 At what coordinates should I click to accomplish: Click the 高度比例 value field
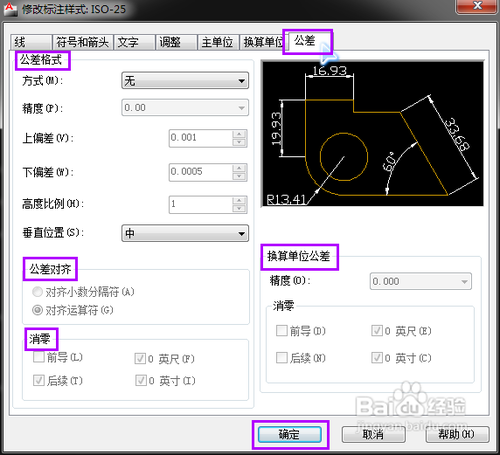pos(200,204)
